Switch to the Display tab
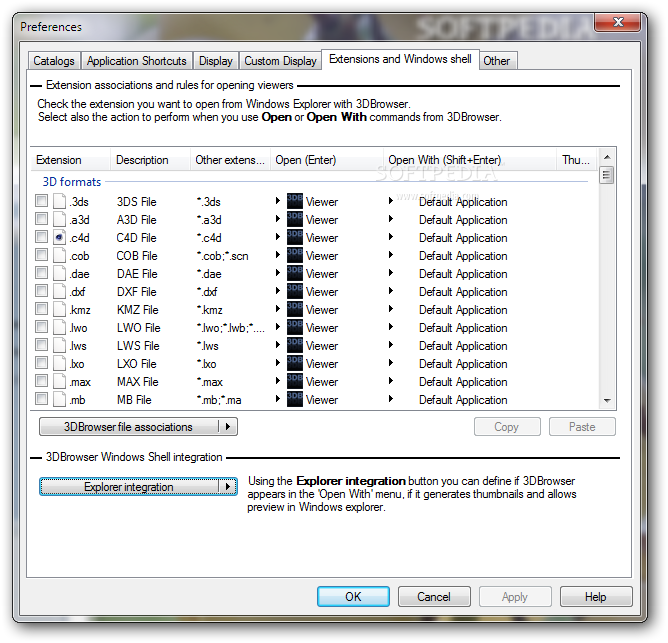Viewport: 668px width, 643px height. [x=216, y=61]
